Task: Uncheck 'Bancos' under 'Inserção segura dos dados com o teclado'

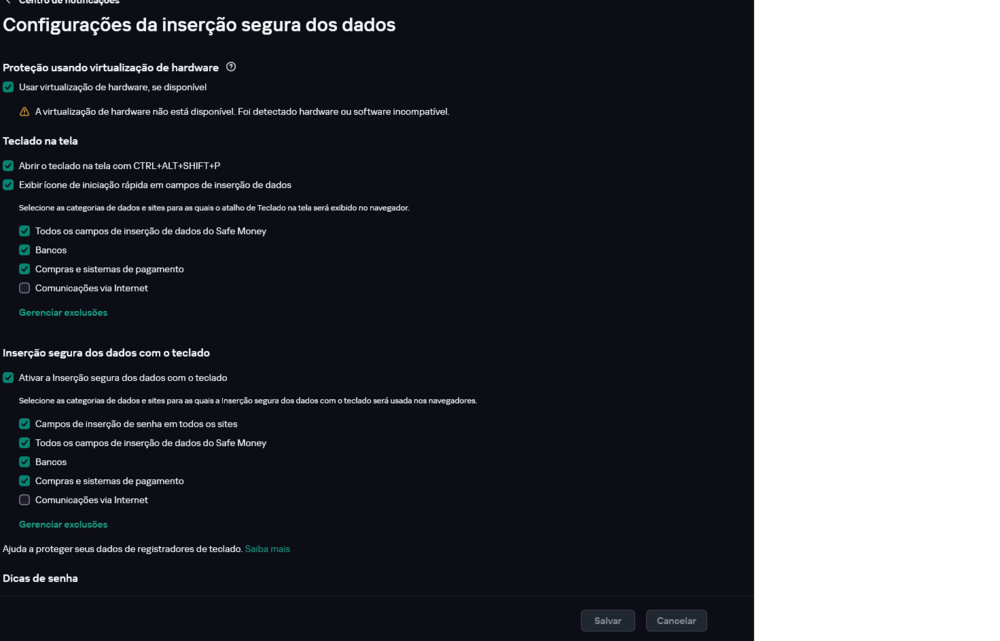Action: pos(25,462)
